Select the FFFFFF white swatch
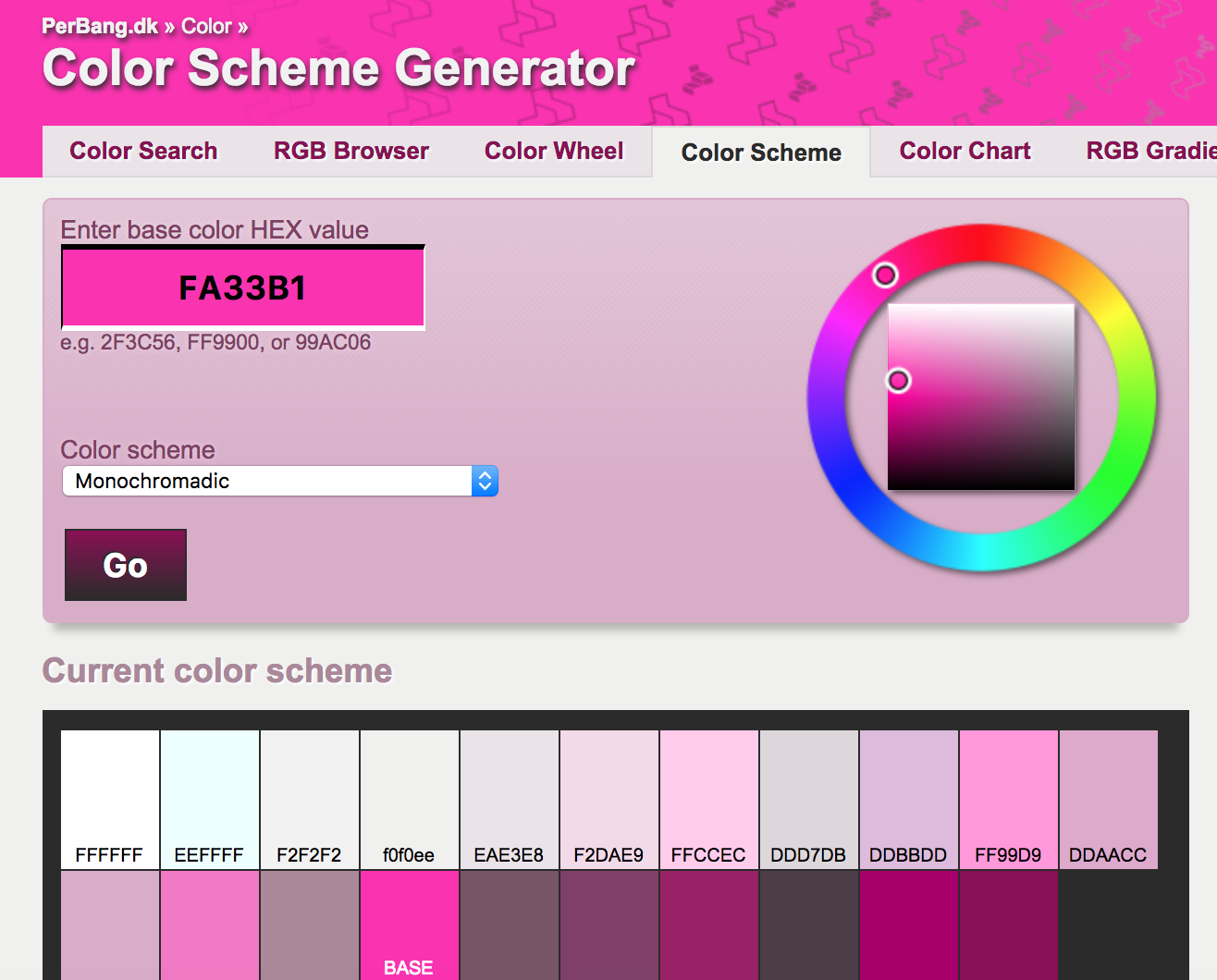 coord(109,799)
